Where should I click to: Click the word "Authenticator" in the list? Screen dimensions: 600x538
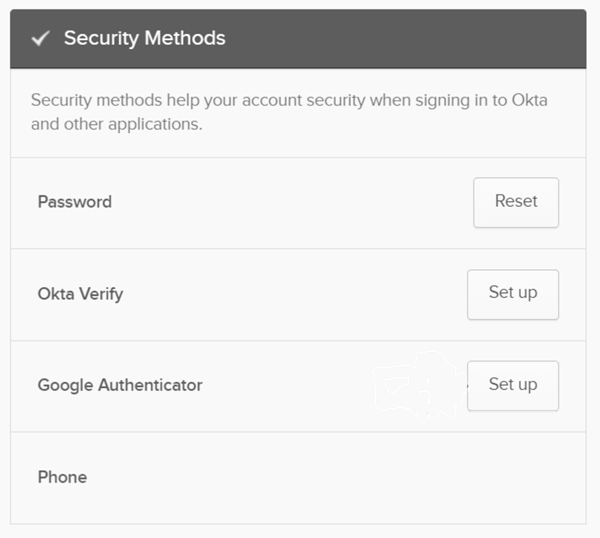coord(150,385)
